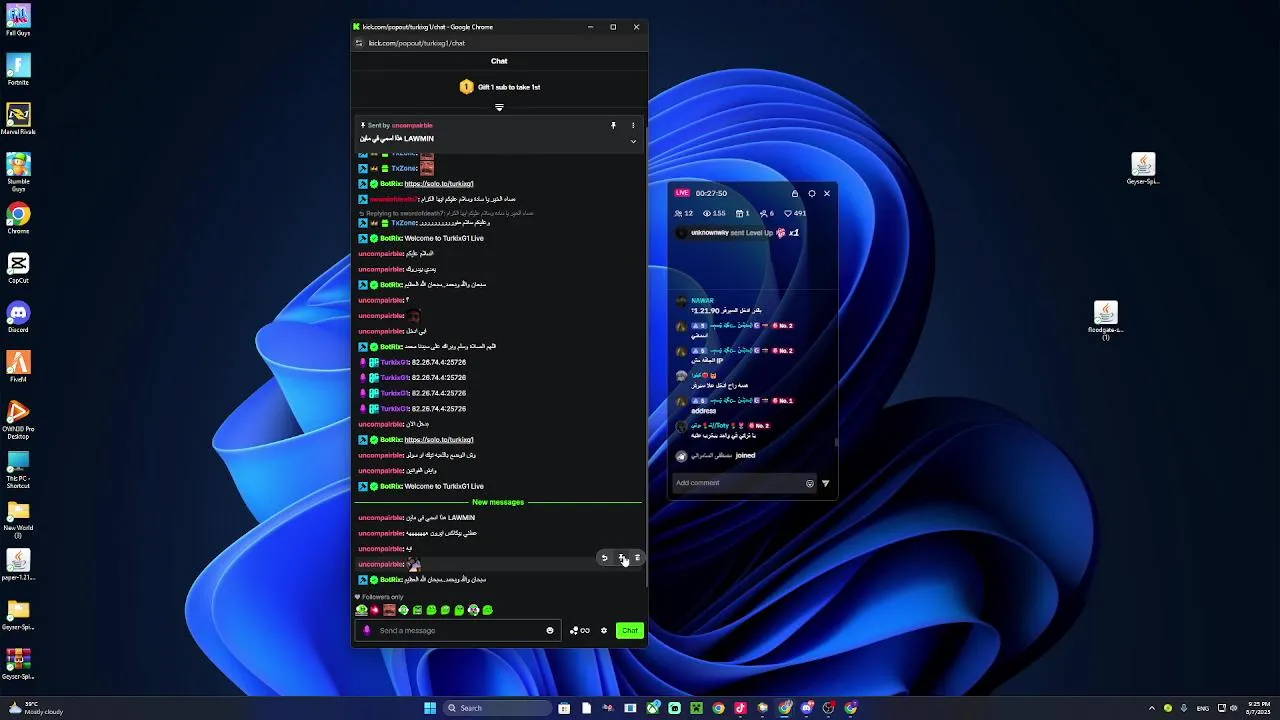Screen dimensions: 1280x720
Task: Click the Followers only label
Action: point(382,597)
